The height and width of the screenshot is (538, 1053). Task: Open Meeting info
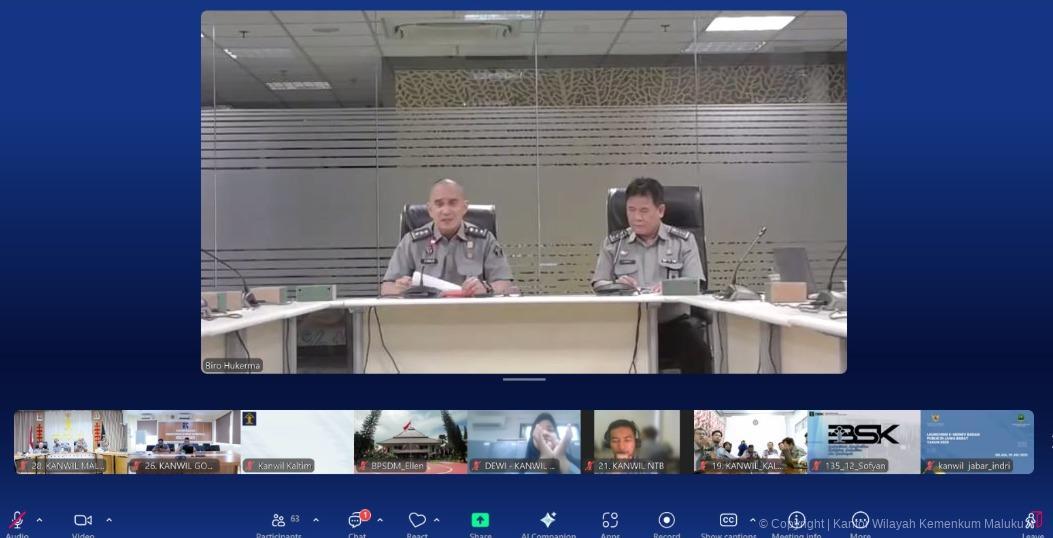point(796,521)
